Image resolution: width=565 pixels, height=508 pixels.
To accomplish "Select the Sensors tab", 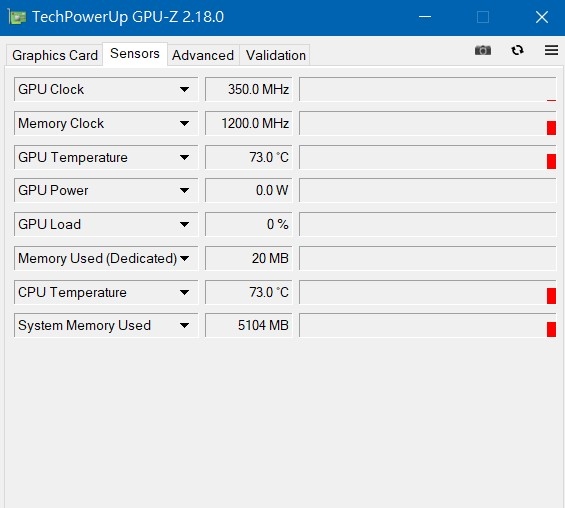I will (x=135, y=54).
